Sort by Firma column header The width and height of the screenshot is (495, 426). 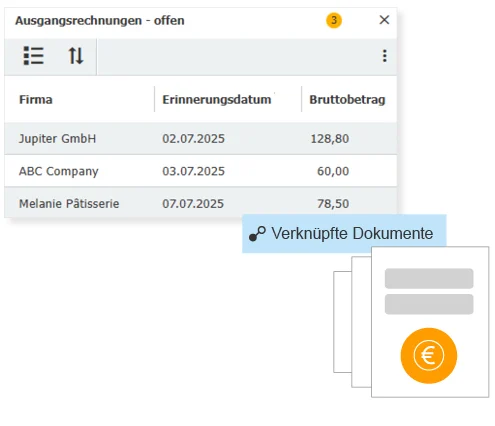36,100
